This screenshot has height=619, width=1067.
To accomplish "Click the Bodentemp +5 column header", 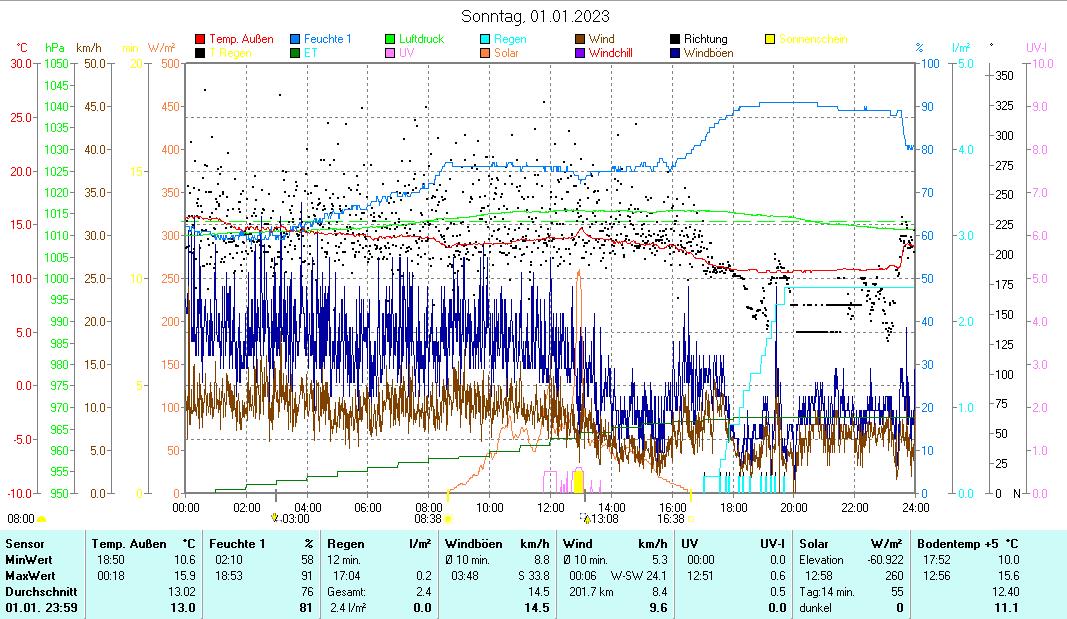I will click(959, 544).
